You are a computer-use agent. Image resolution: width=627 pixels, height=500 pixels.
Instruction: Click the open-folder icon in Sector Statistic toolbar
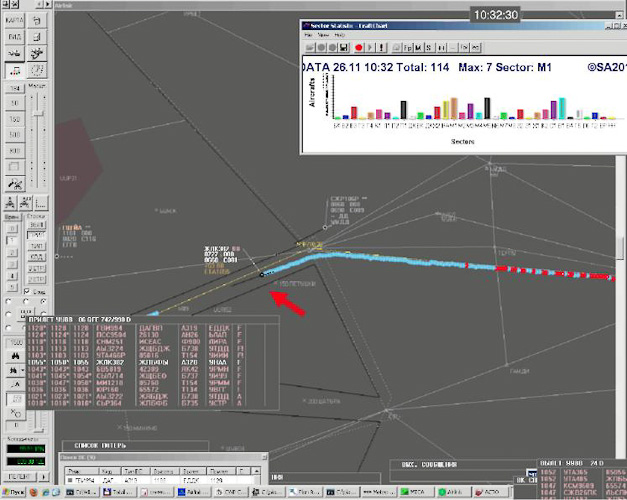310,48
